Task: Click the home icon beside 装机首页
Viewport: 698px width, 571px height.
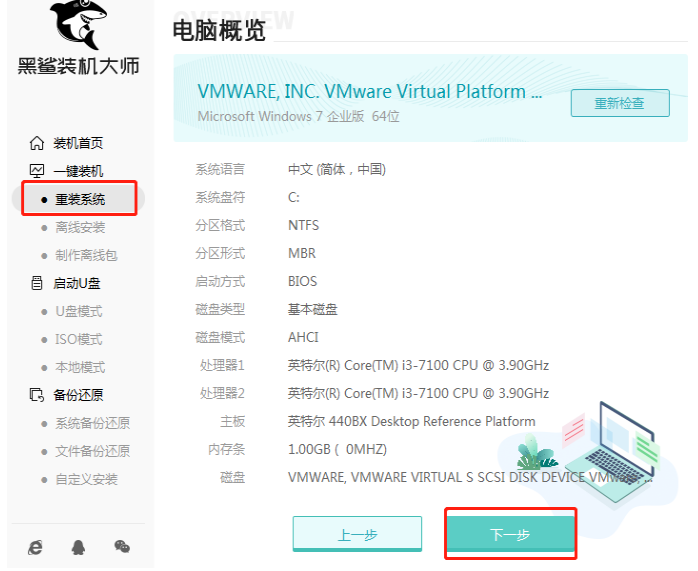Action: [37, 143]
